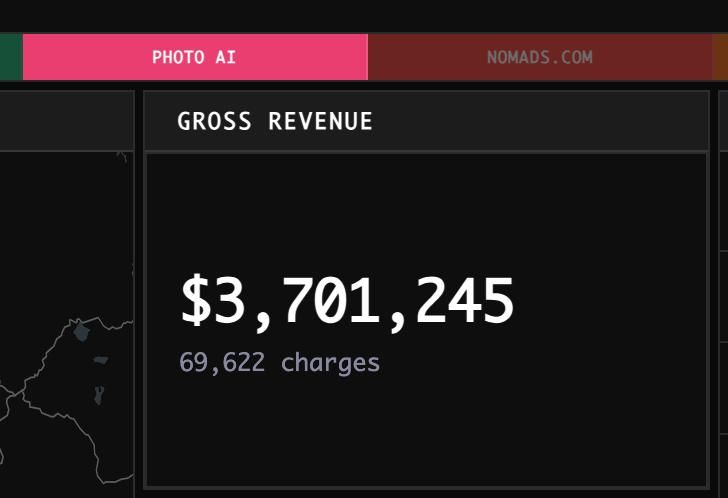Select the orange tab right of NOMADS.COM

click(720, 57)
